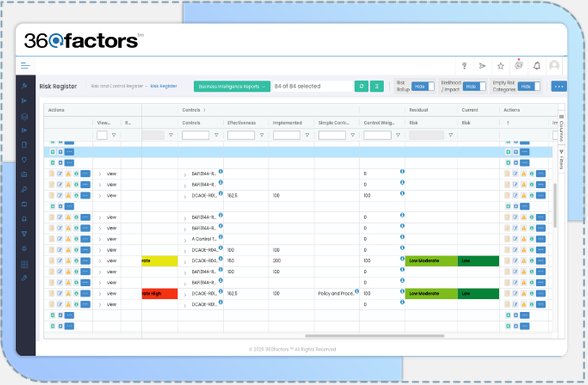
Task: Click the right blue more button in highlighted row
Action: pyautogui.click(x=525, y=152)
